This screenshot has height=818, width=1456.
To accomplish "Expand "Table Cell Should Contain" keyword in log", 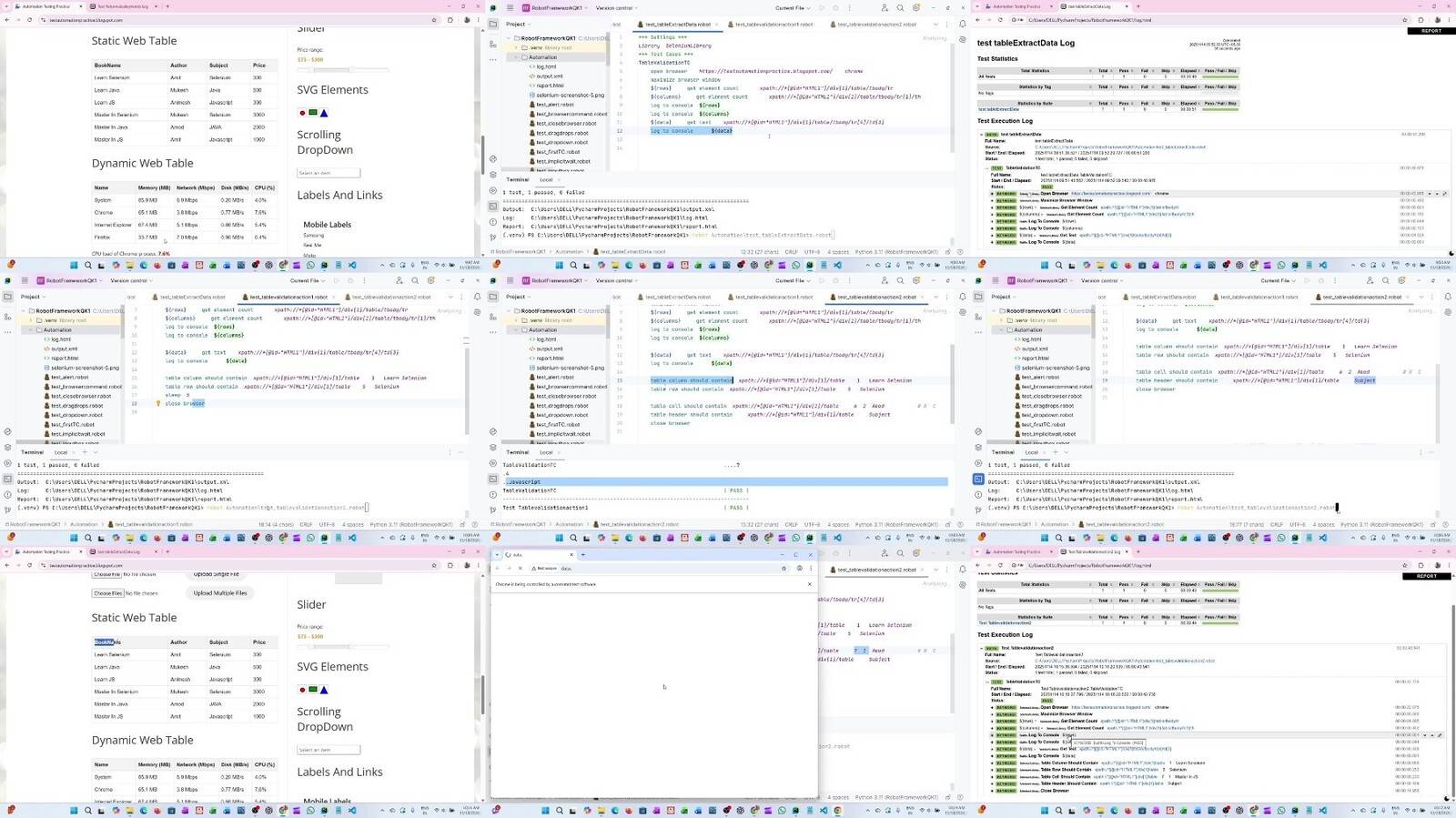I will point(993,776).
